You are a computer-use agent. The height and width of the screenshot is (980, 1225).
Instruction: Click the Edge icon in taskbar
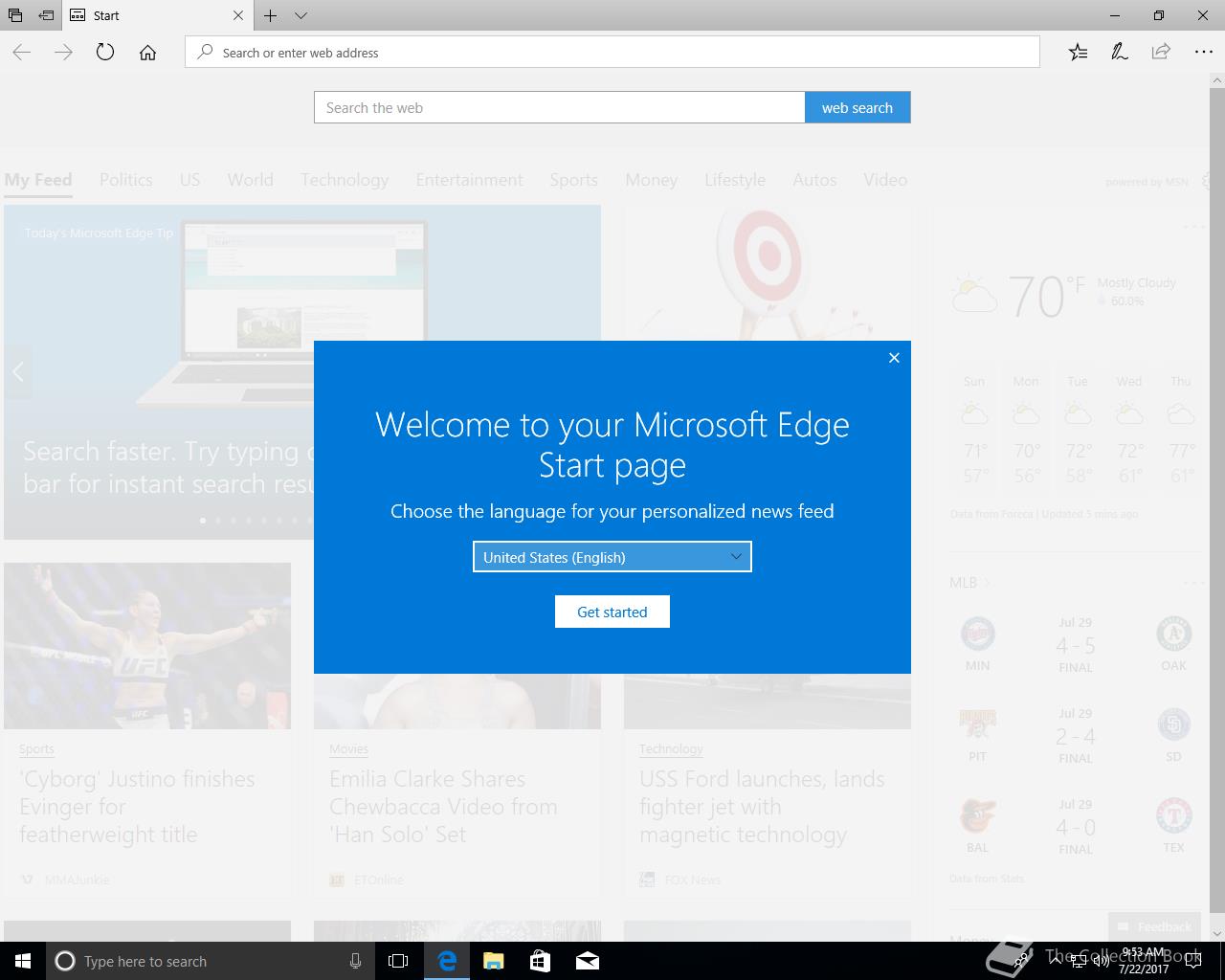447,961
